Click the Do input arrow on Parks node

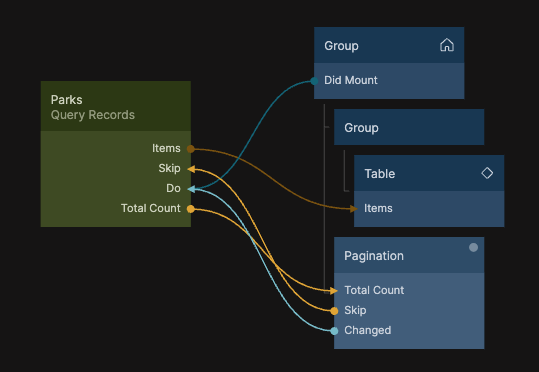pyautogui.click(x=191, y=189)
